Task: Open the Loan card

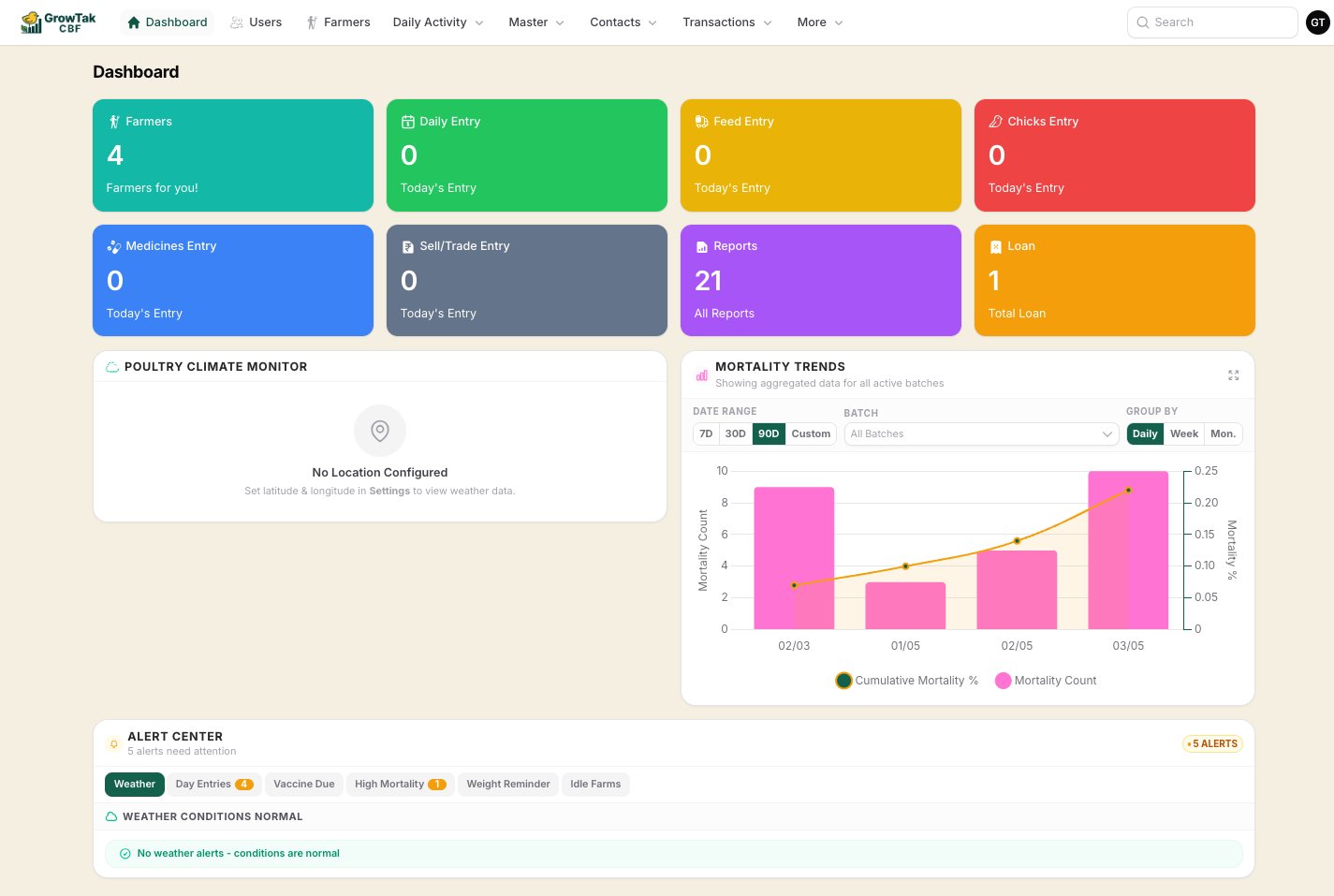Action: pos(1115,280)
